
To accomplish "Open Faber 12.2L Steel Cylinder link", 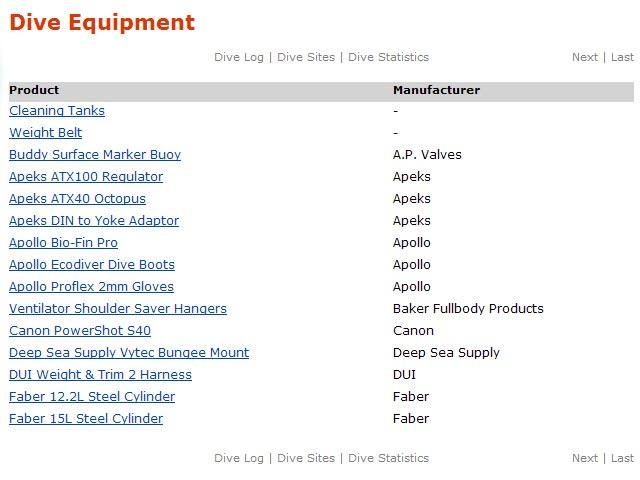I will click(x=92, y=397).
